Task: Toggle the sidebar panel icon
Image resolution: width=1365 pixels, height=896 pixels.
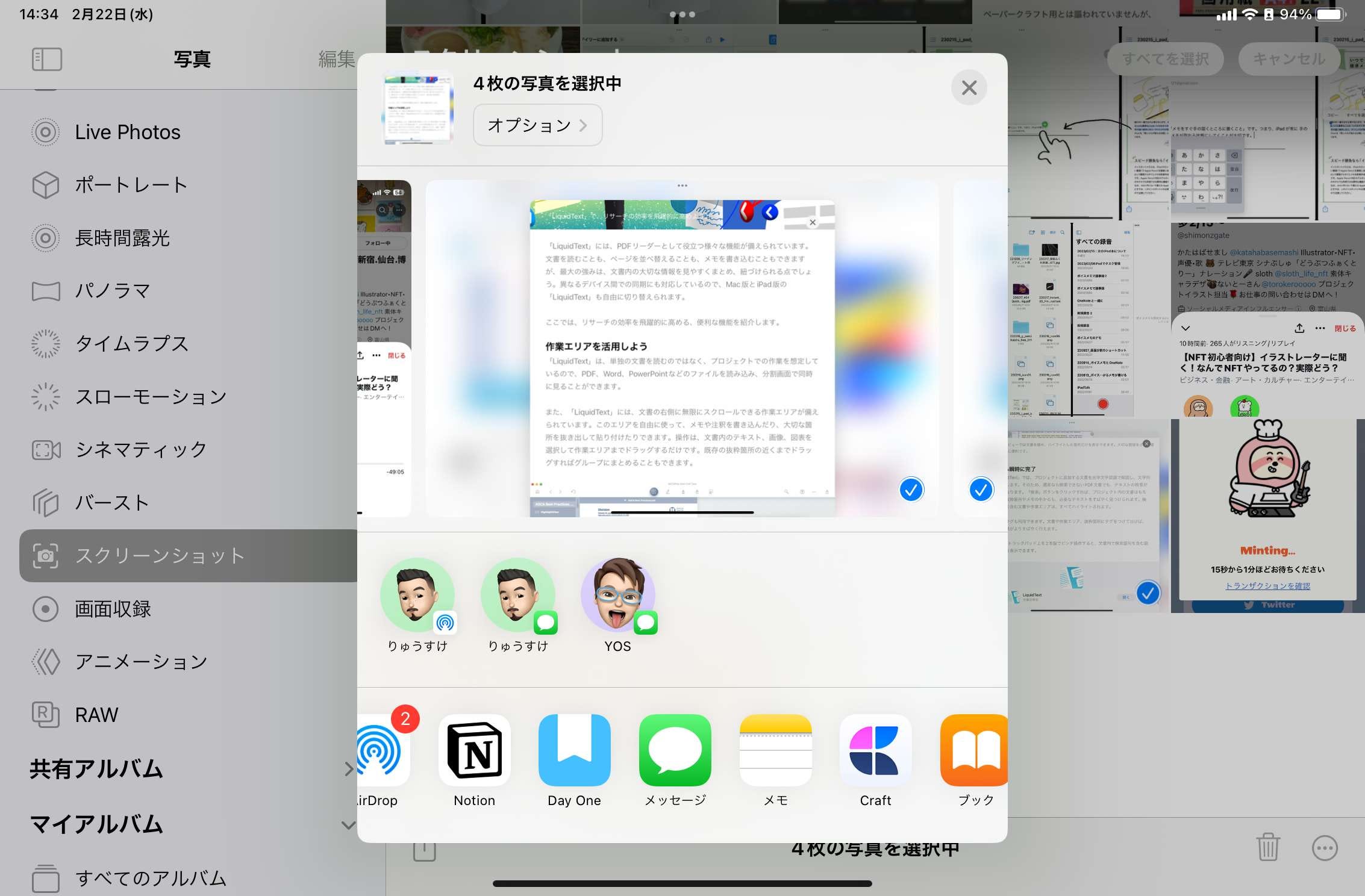Action: (x=47, y=59)
